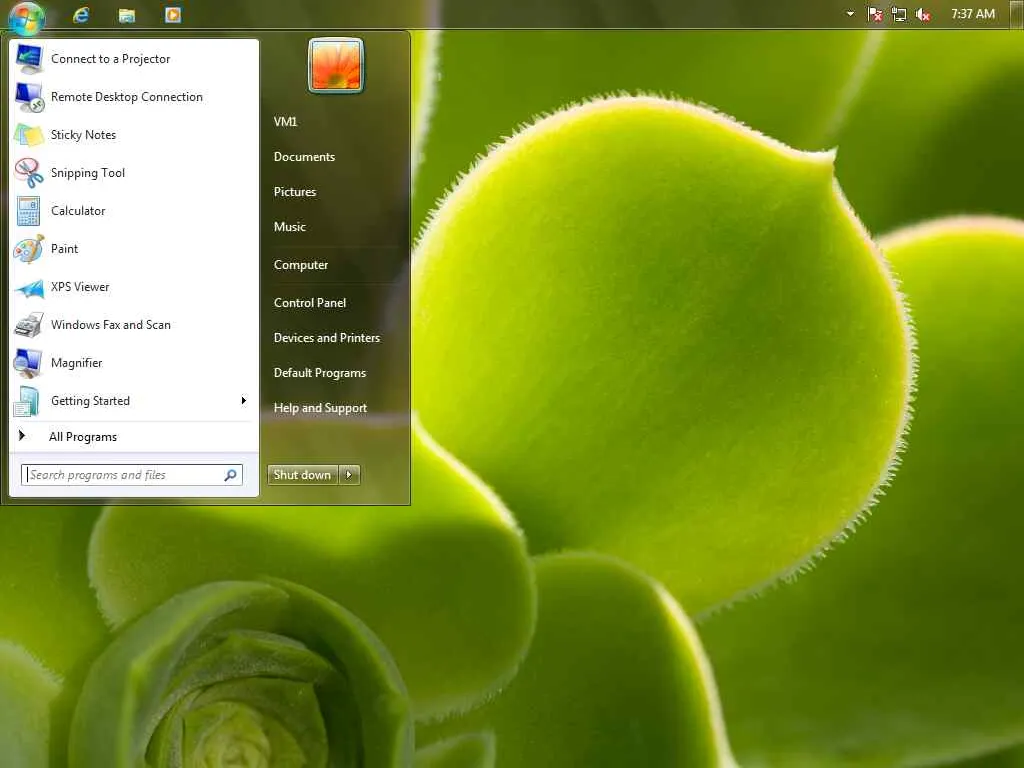Launch Snipping Tool label
This screenshot has width=1024, height=768.
coord(88,172)
